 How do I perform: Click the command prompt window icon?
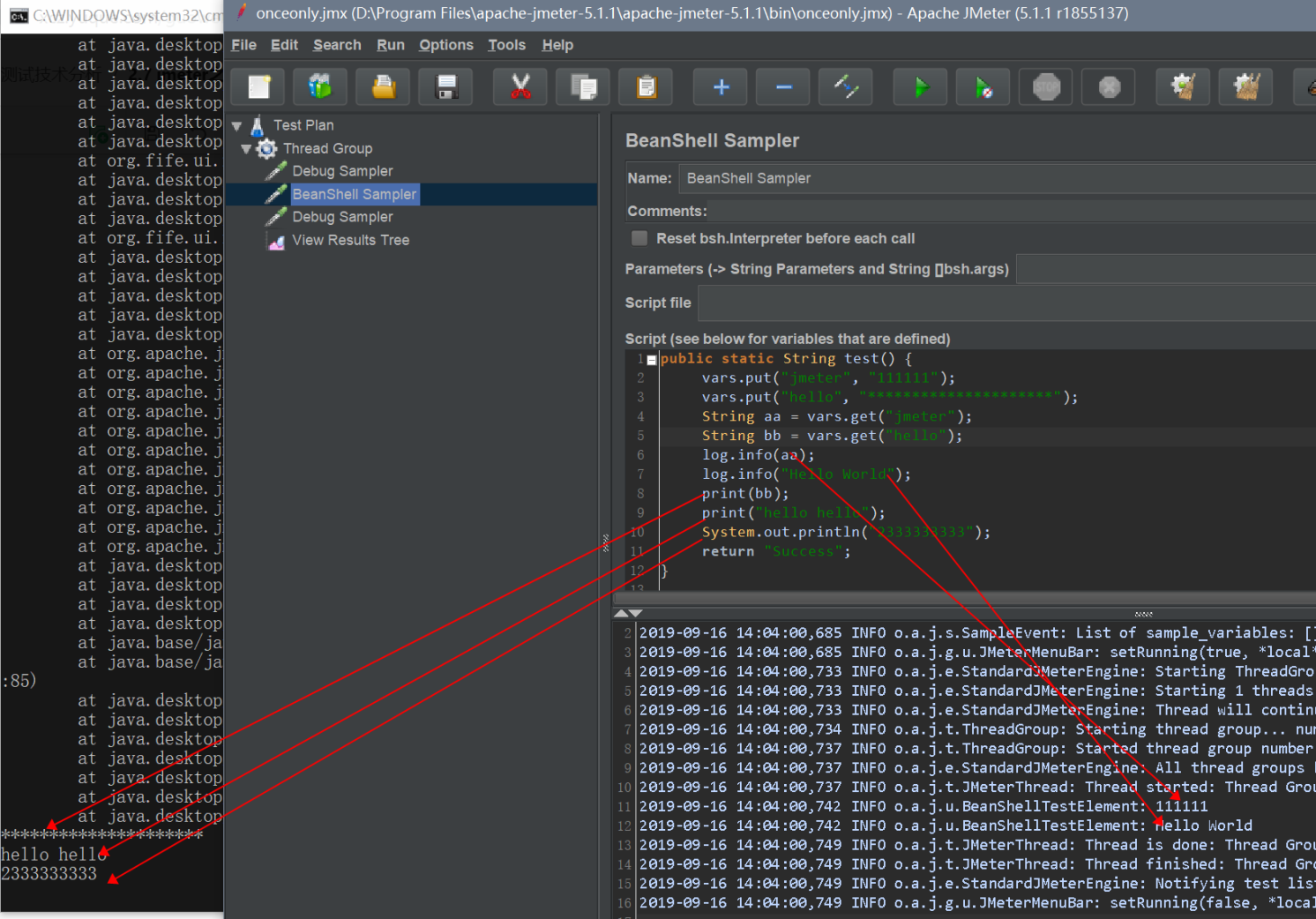coord(18,15)
